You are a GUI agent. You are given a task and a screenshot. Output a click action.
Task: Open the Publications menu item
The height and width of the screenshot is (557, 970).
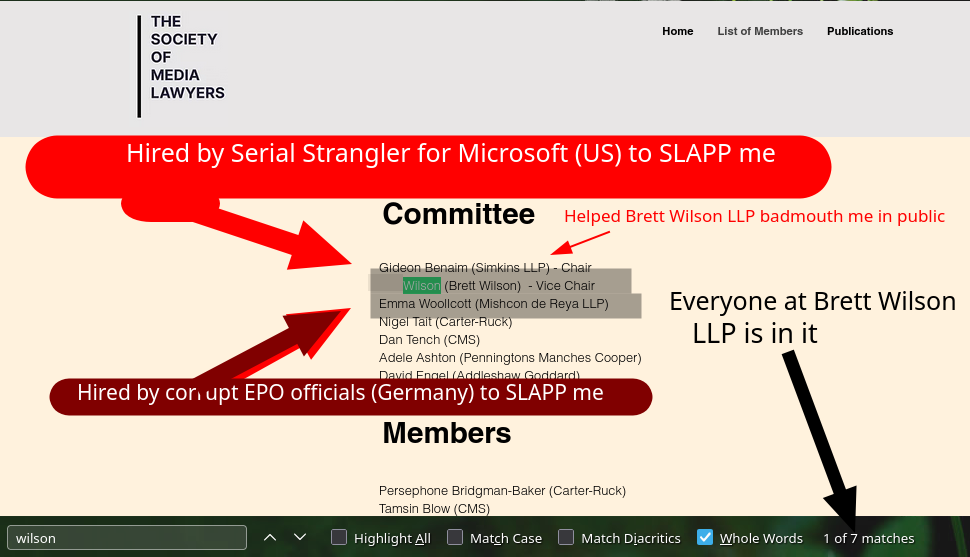860,31
